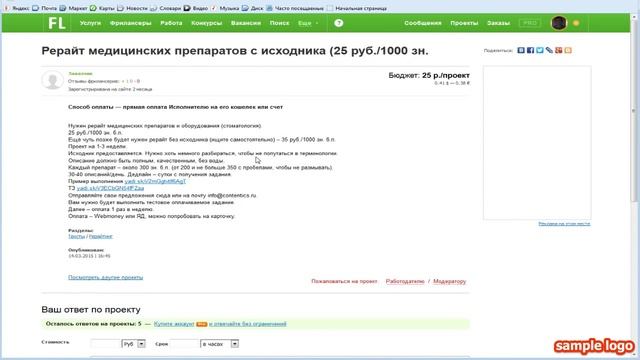Click the info@contentics.ru email text
640x360 pixels.
(232, 196)
